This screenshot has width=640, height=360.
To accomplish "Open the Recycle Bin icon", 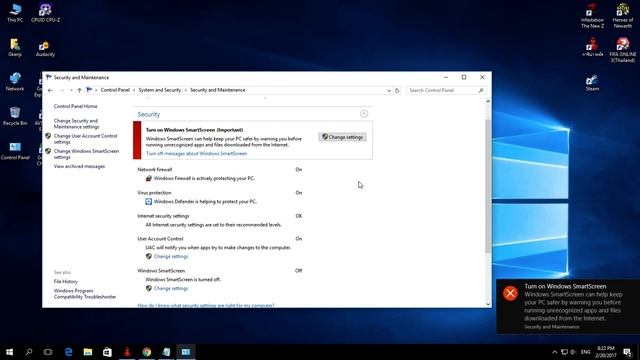I will point(15,116).
